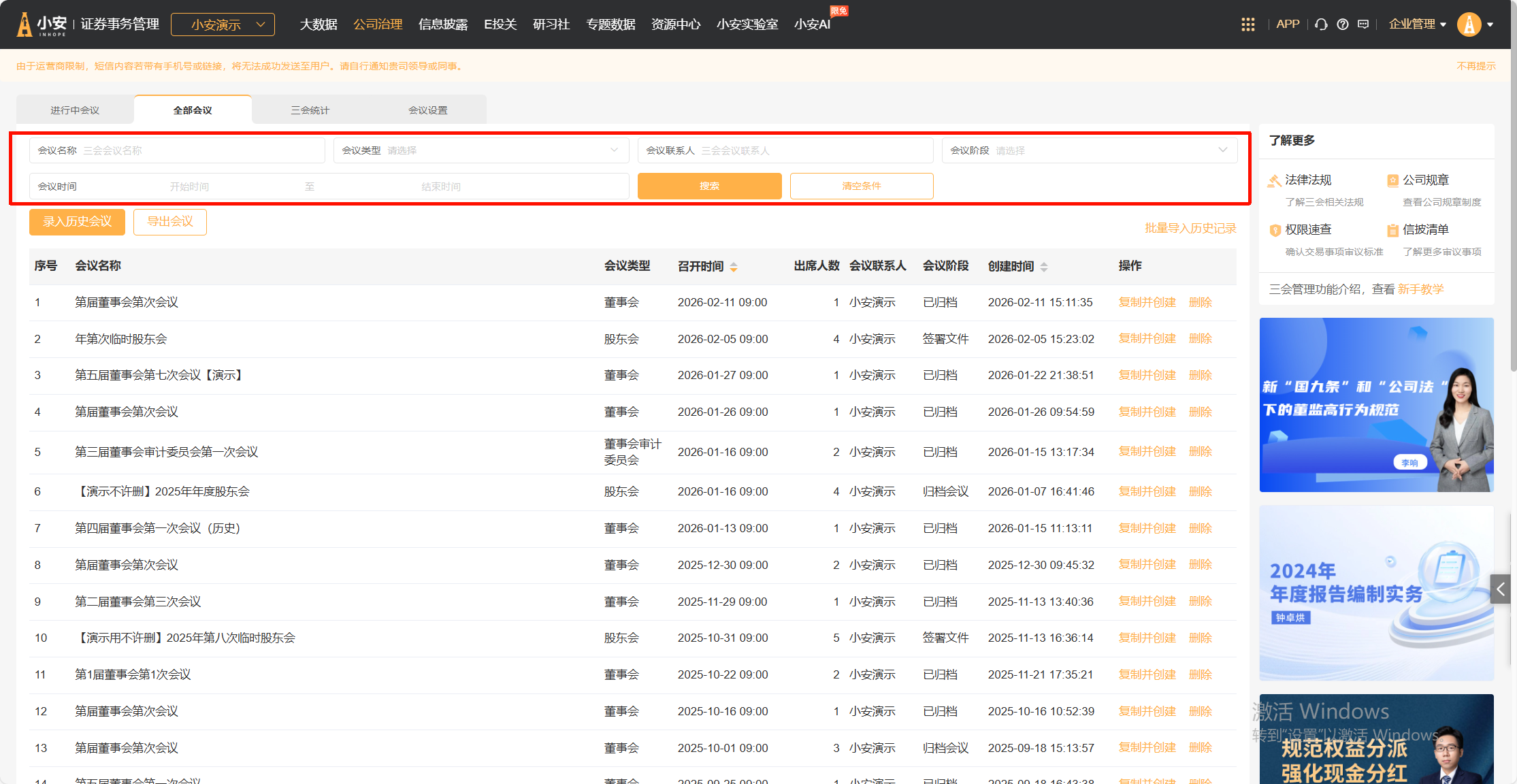Click 批量导入历史记录 link
The height and width of the screenshot is (784, 1517).
click(1190, 228)
